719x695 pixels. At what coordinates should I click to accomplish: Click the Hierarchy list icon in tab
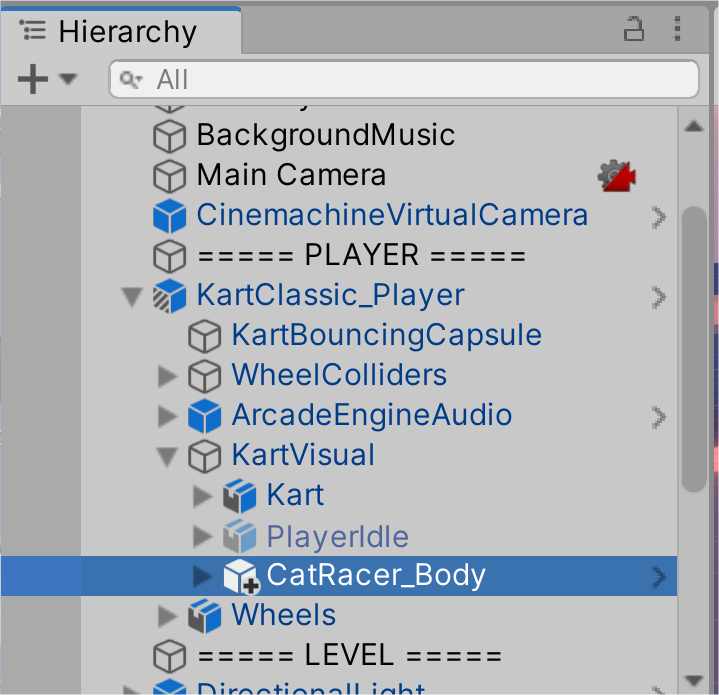tap(33, 30)
